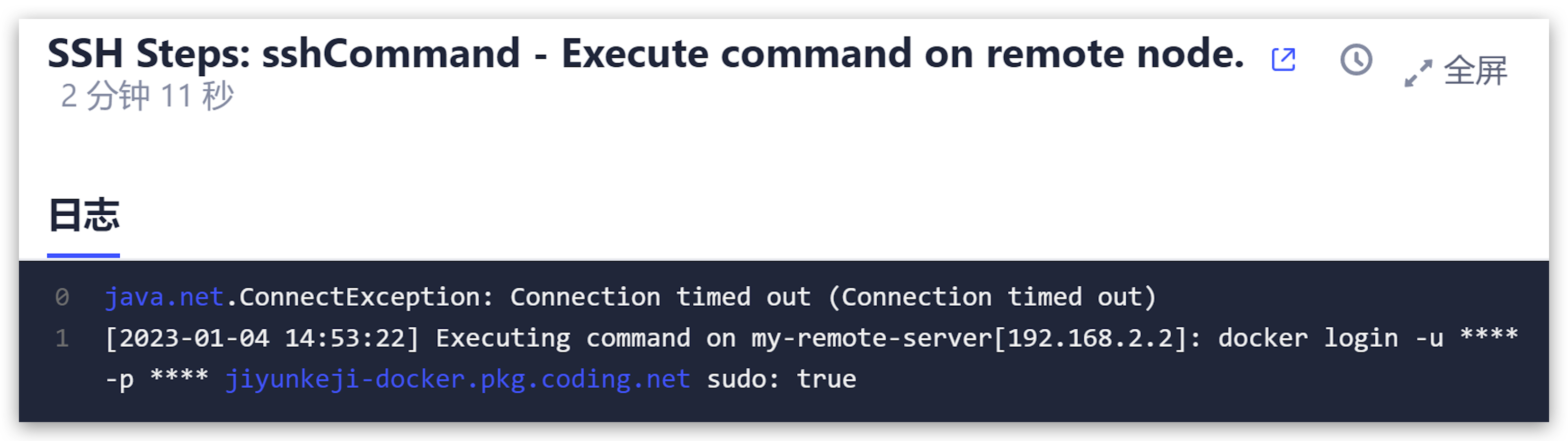Select the 日志 log tab
The image size is (1568, 441).
[x=84, y=215]
